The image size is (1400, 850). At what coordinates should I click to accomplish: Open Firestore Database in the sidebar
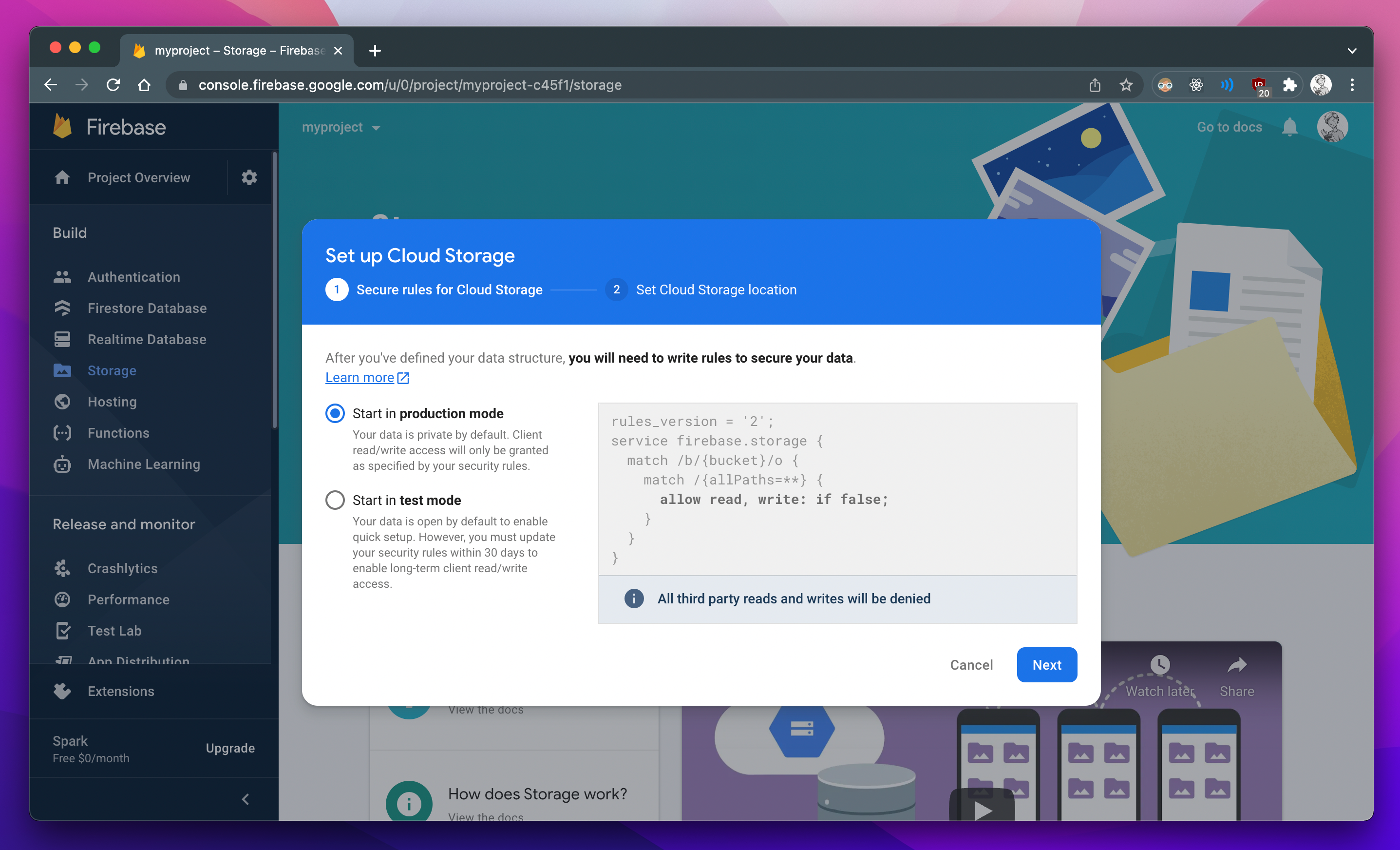(147, 308)
